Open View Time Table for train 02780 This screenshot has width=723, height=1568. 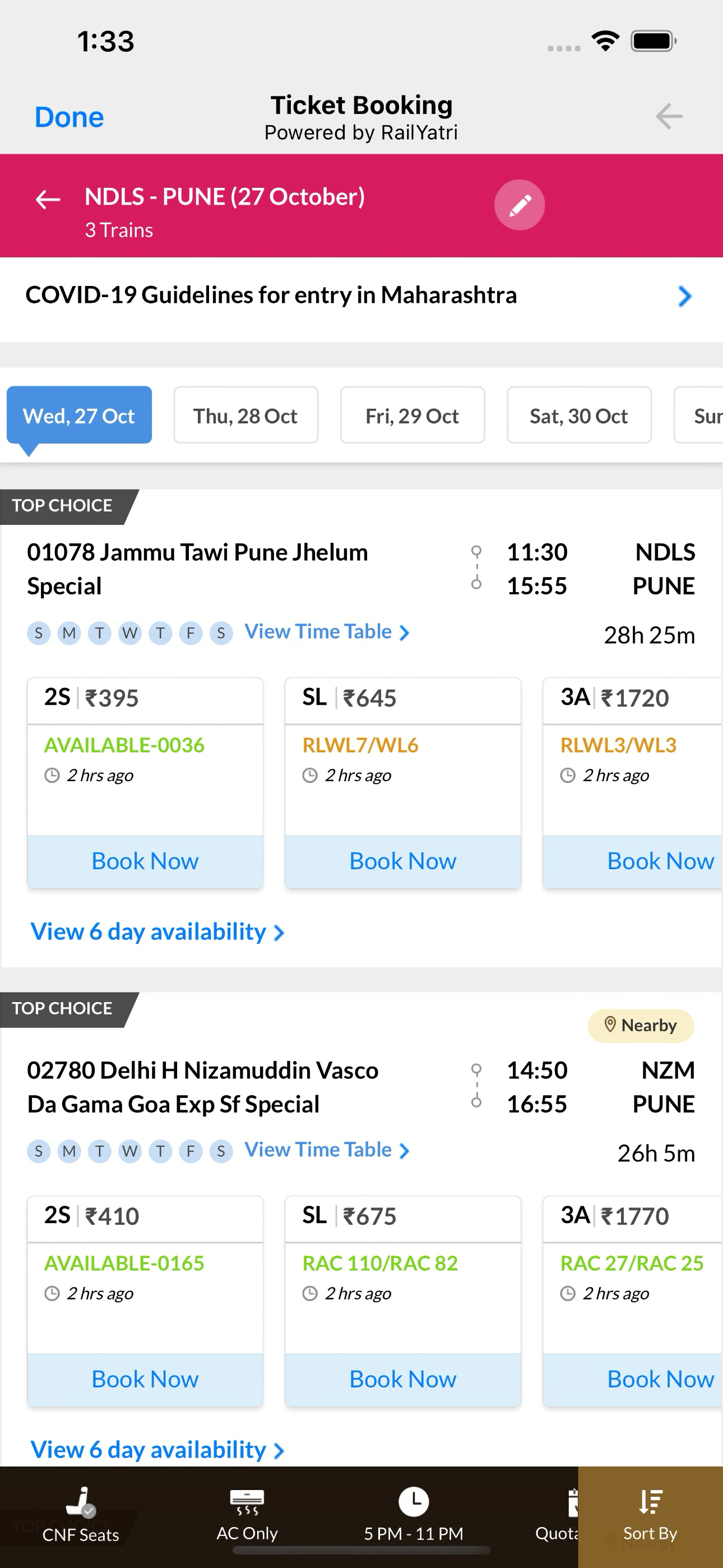pos(327,1150)
